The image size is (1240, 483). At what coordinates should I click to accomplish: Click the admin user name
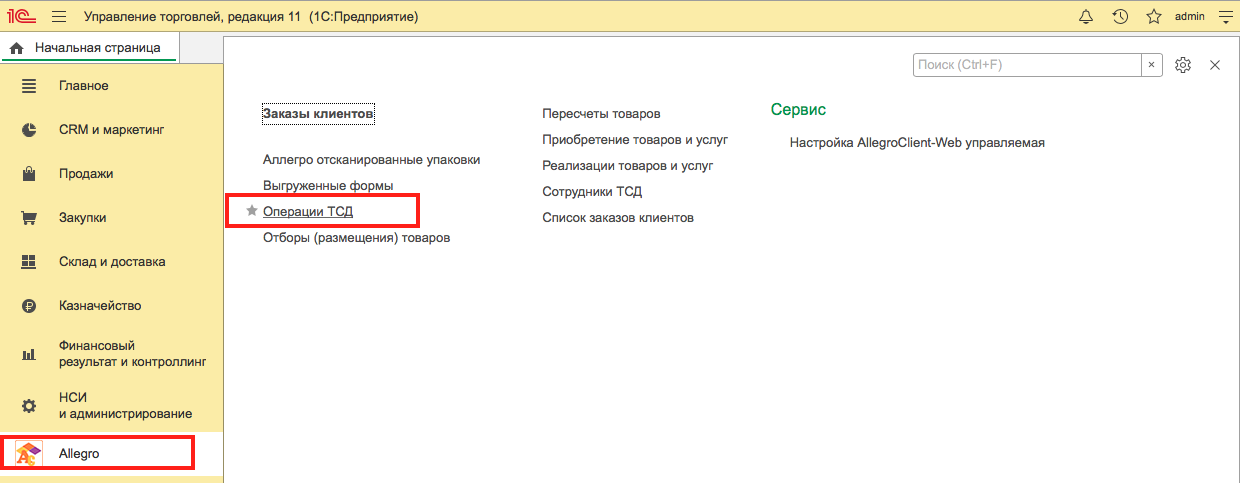(x=1189, y=16)
